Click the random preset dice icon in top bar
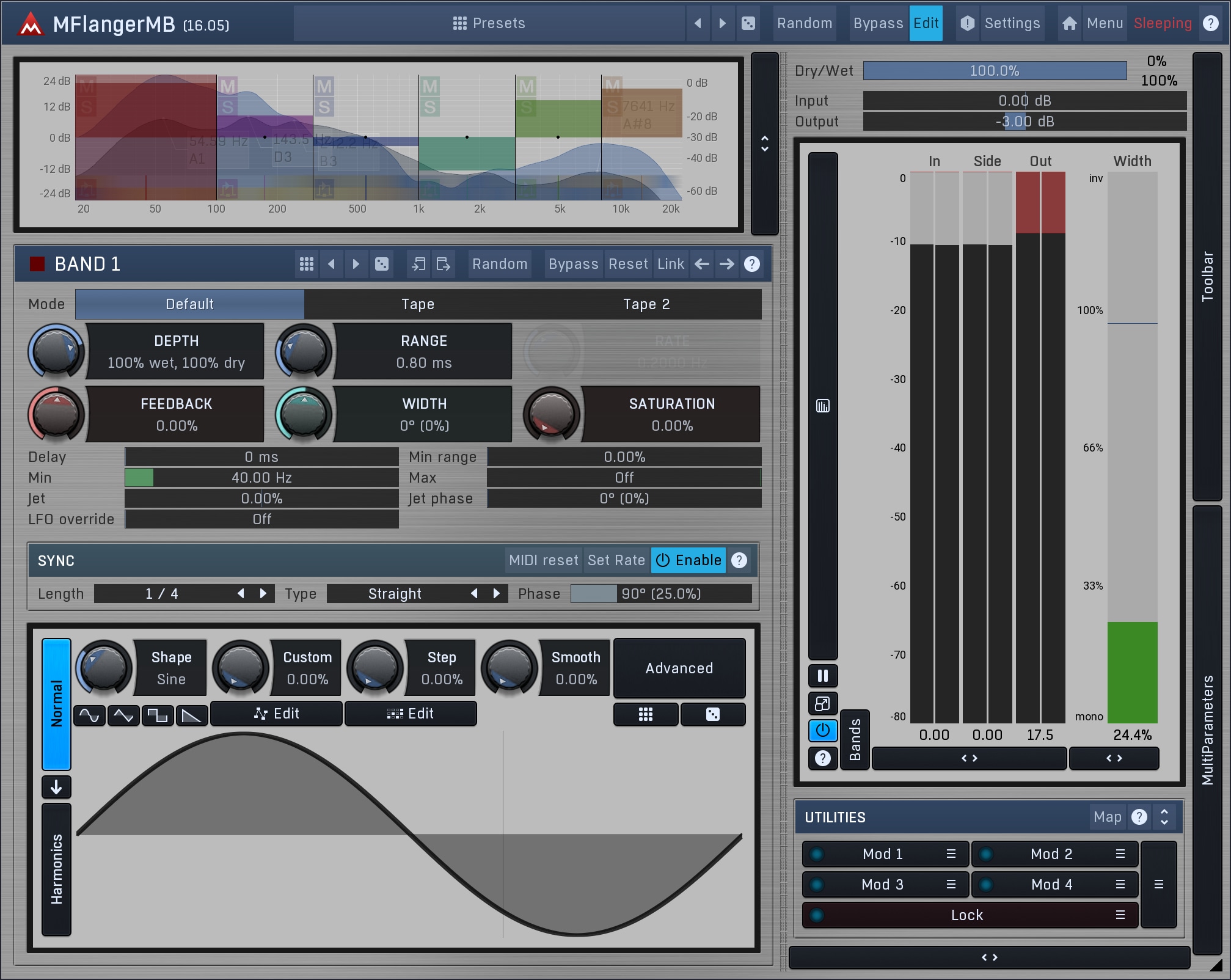The width and height of the screenshot is (1231, 980). 748,23
